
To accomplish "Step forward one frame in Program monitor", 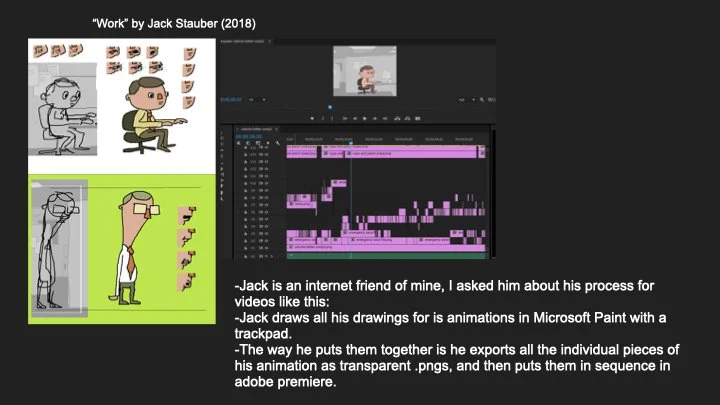I will point(375,118).
